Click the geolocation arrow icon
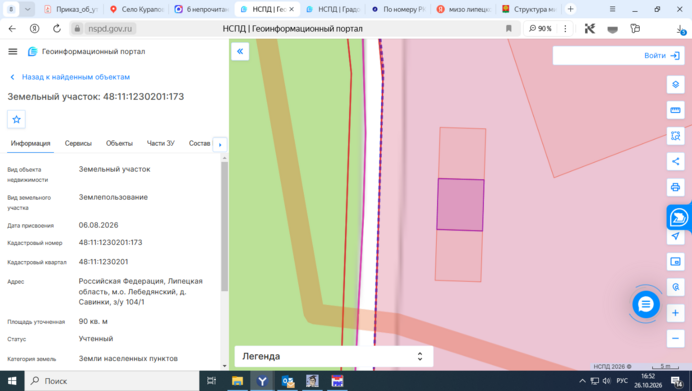This screenshot has width=692, height=391. click(675, 236)
